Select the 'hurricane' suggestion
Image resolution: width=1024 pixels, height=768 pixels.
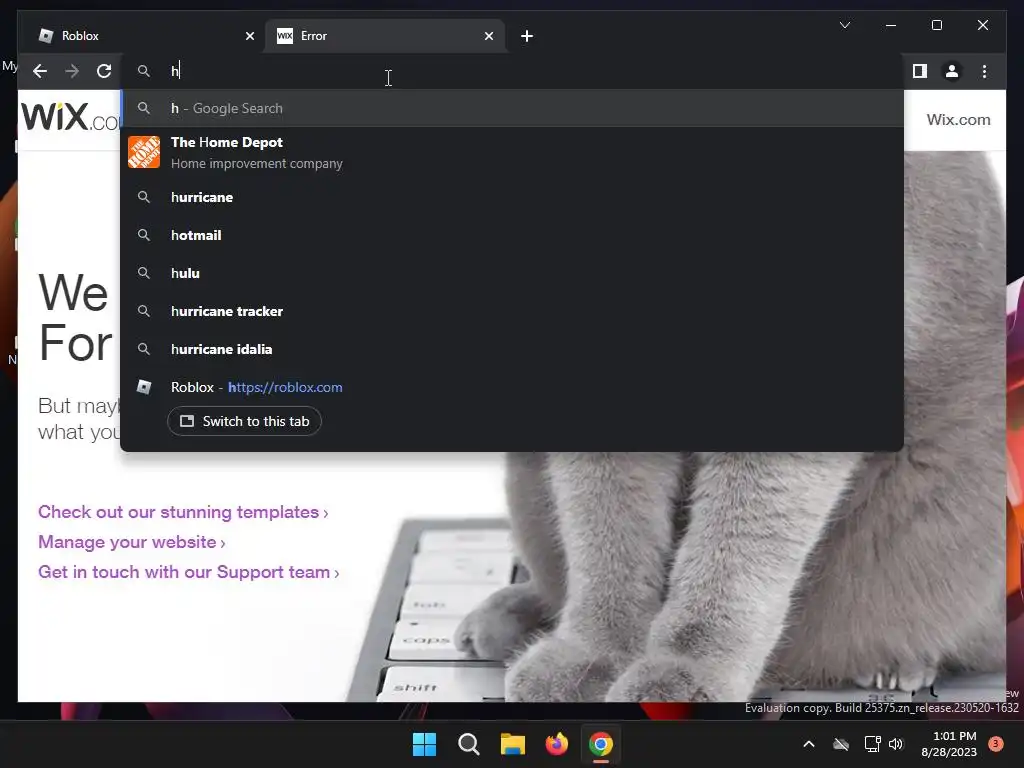coord(512,197)
